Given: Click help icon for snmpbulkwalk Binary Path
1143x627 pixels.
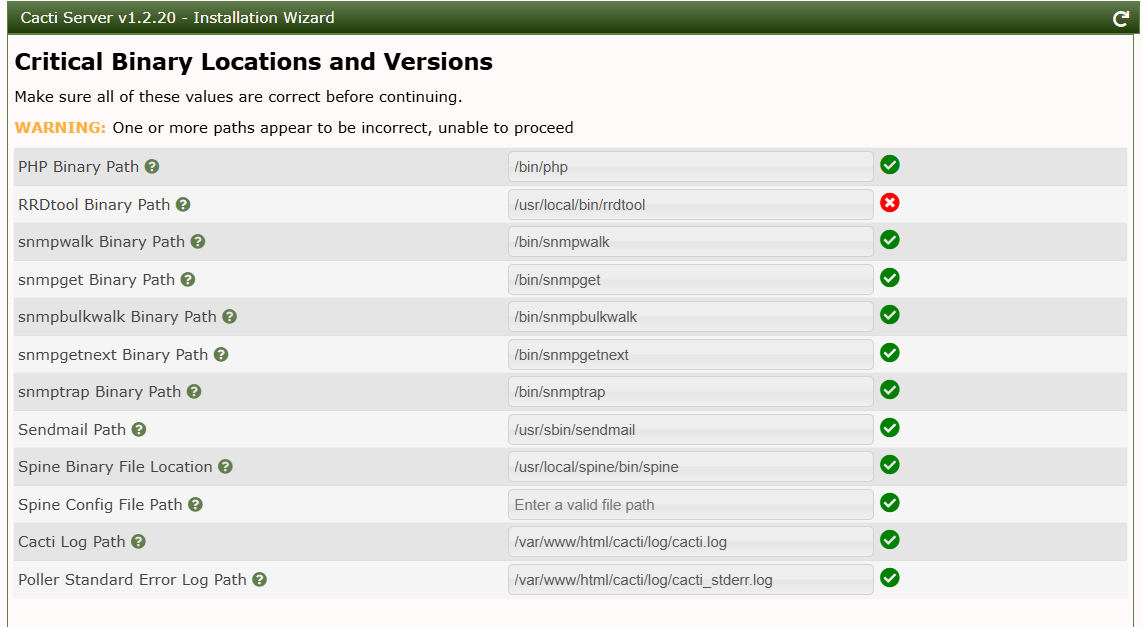Looking at the screenshot, I should [229, 317].
